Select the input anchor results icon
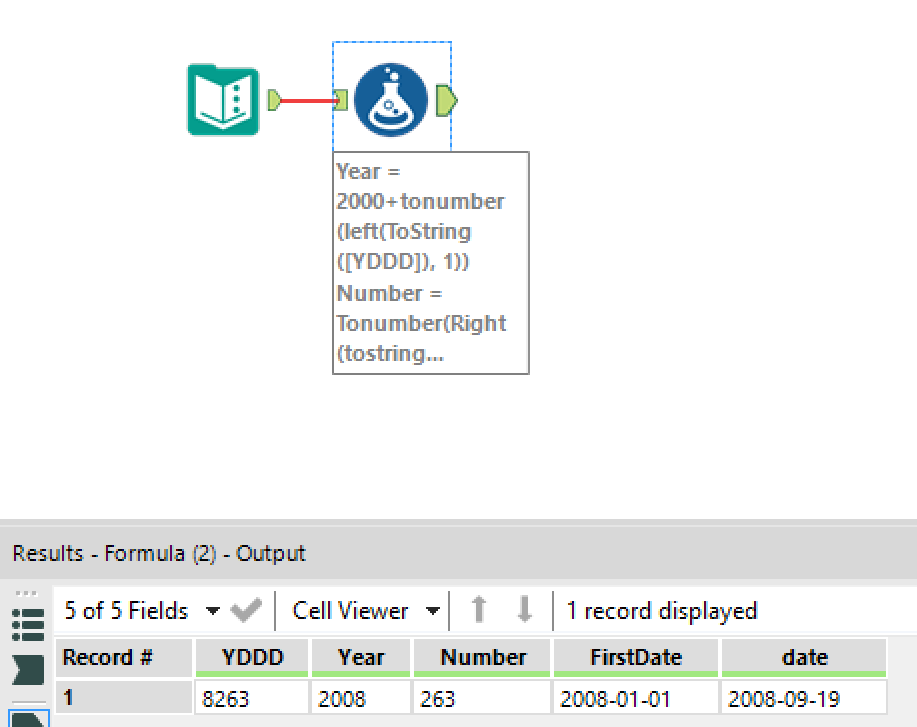This screenshot has height=727, width=917. coord(27,669)
